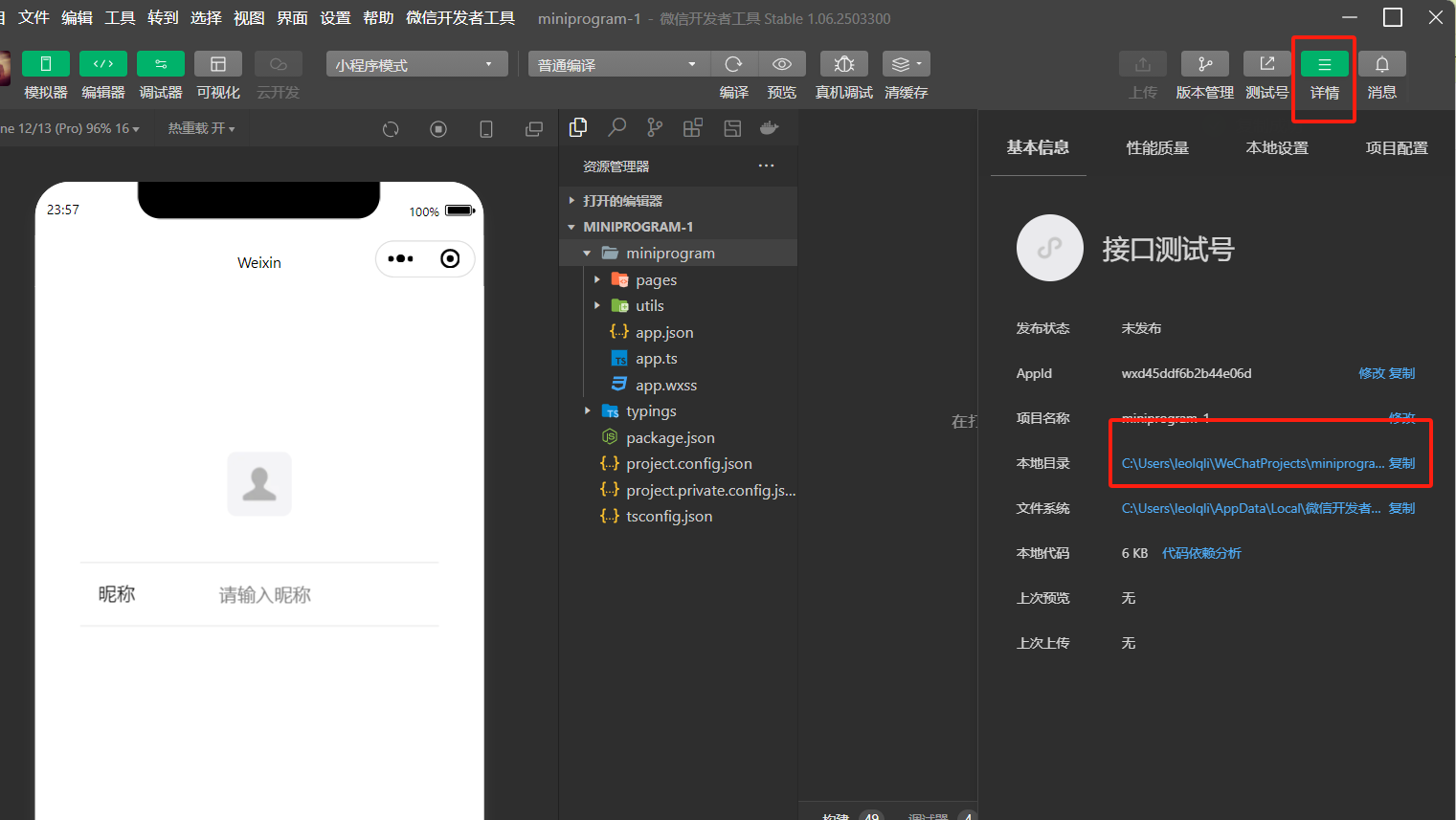Open the device model dropdown (Pro 96%)
The image size is (1456, 820).
(x=70, y=128)
